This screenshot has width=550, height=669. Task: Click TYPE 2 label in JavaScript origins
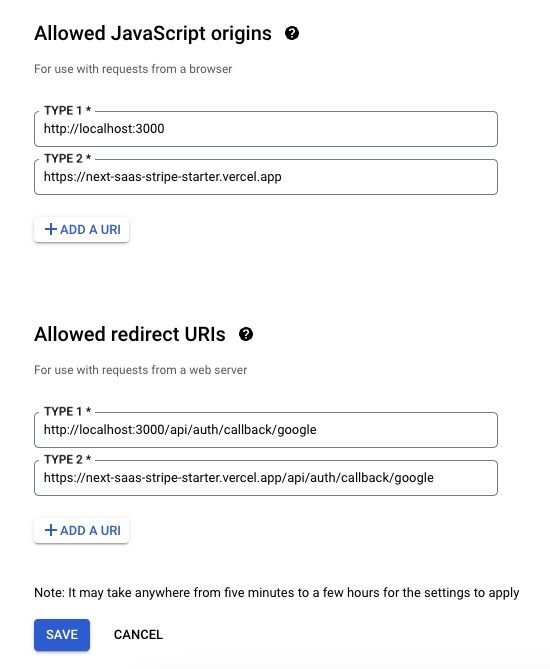[67, 159]
